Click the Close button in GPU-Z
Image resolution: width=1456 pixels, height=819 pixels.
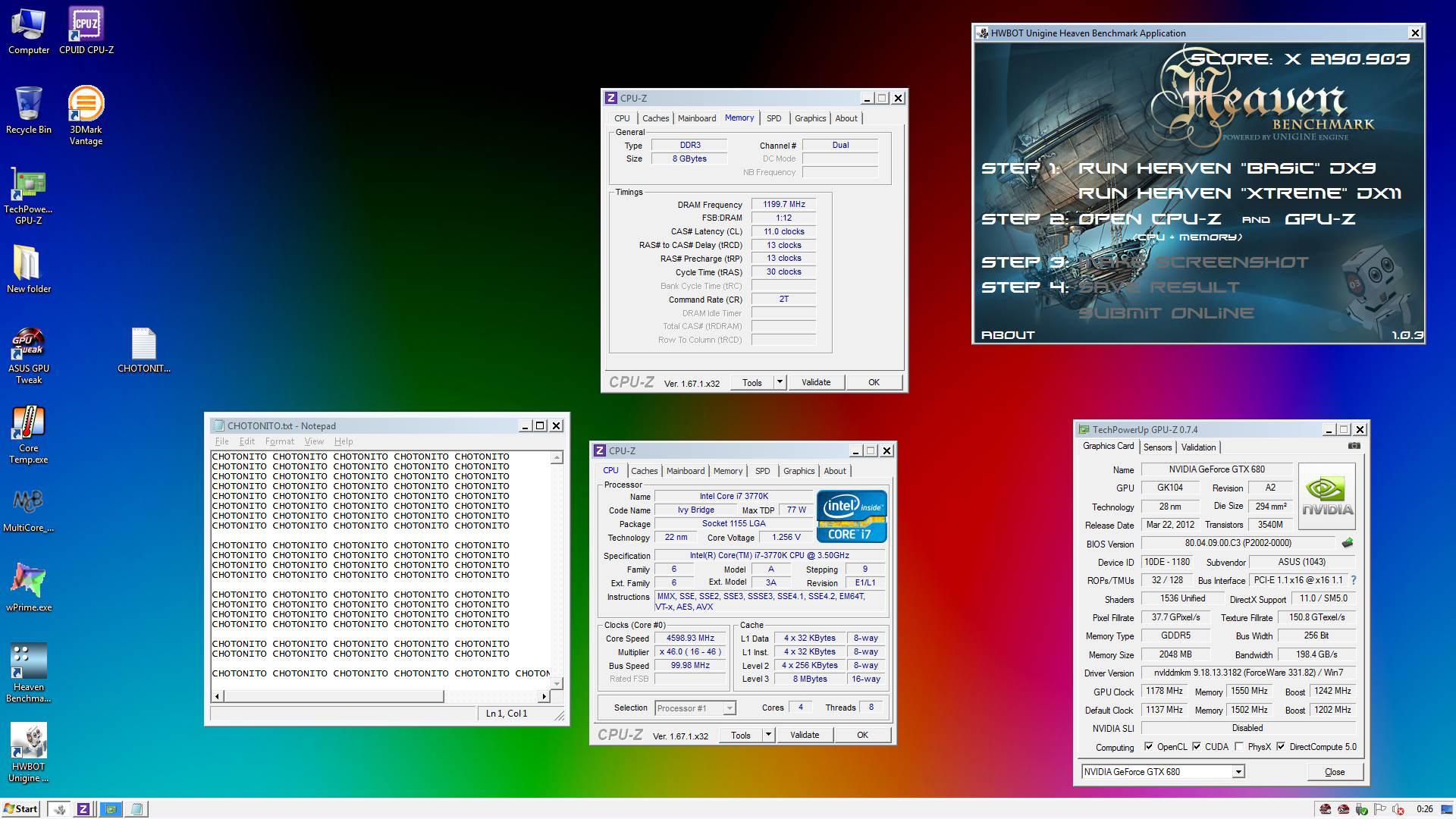[x=1335, y=772]
